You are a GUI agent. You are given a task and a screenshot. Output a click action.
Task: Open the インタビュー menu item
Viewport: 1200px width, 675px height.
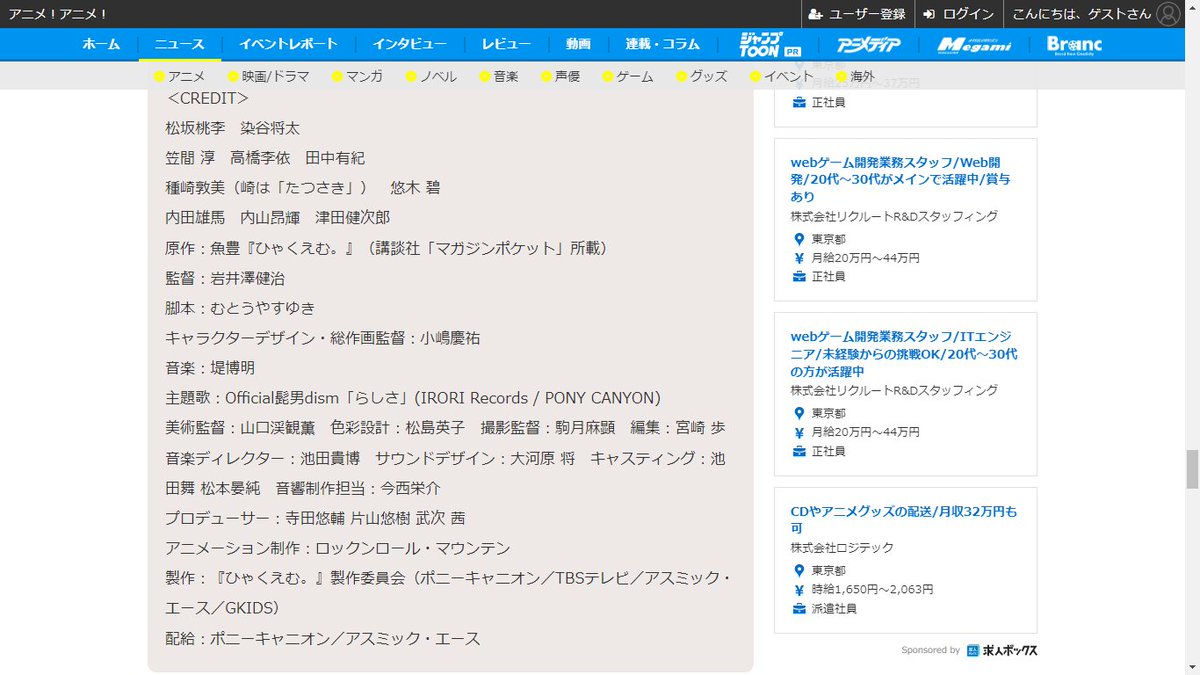click(410, 44)
